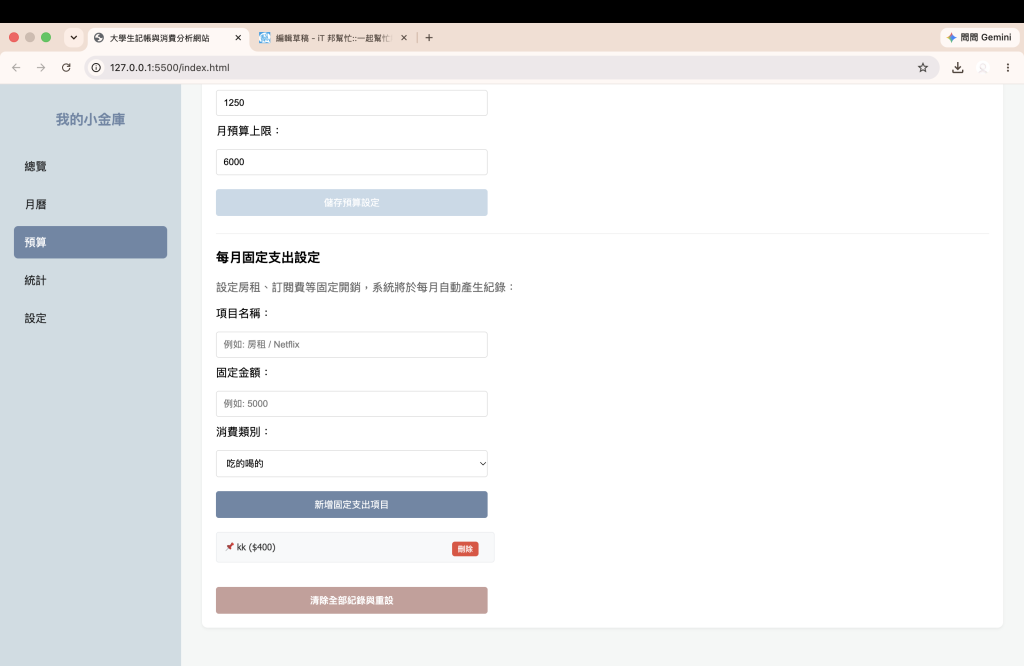Viewport: 1024px width, 666px height.
Task: Go forward in browser history
Action: (41, 67)
